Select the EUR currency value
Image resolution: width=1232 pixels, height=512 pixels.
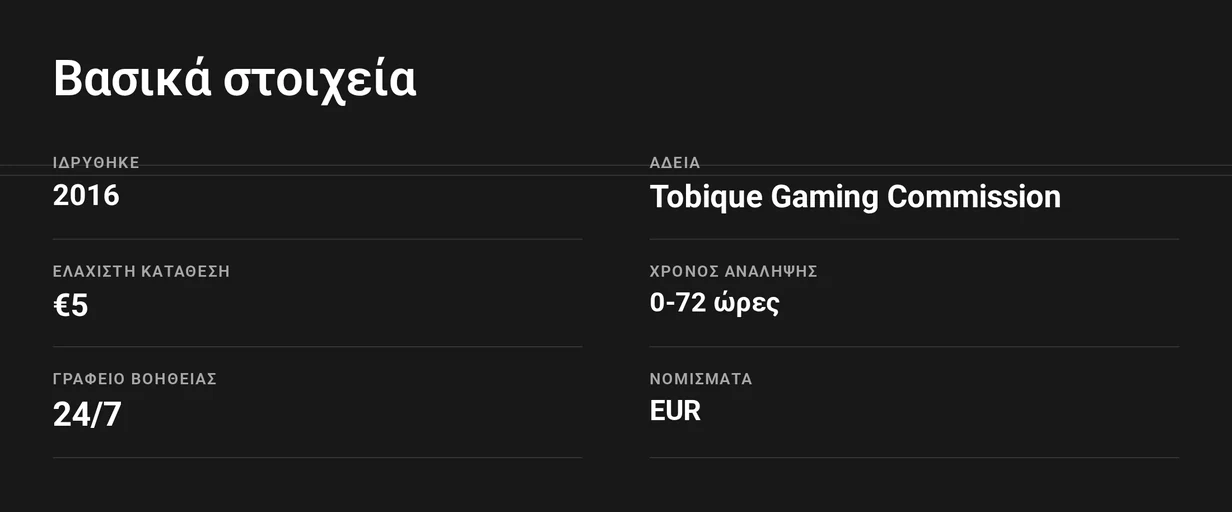675,410
